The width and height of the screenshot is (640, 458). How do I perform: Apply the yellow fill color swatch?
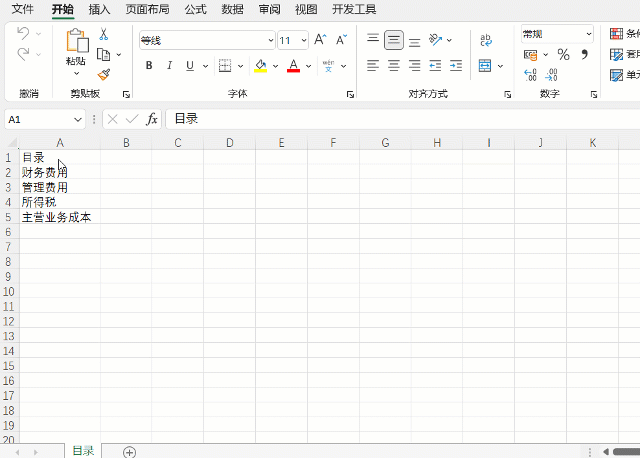coord(260,66)
